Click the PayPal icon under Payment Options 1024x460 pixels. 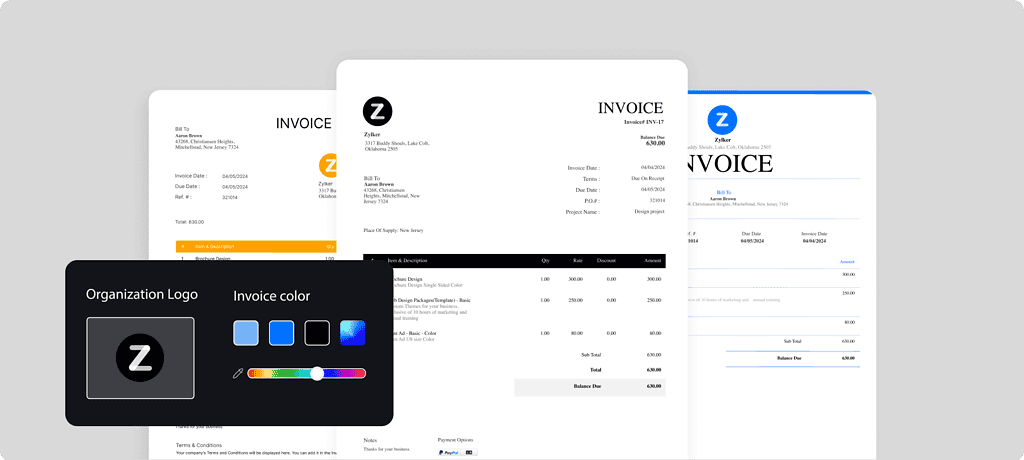[x=450, y=452]
